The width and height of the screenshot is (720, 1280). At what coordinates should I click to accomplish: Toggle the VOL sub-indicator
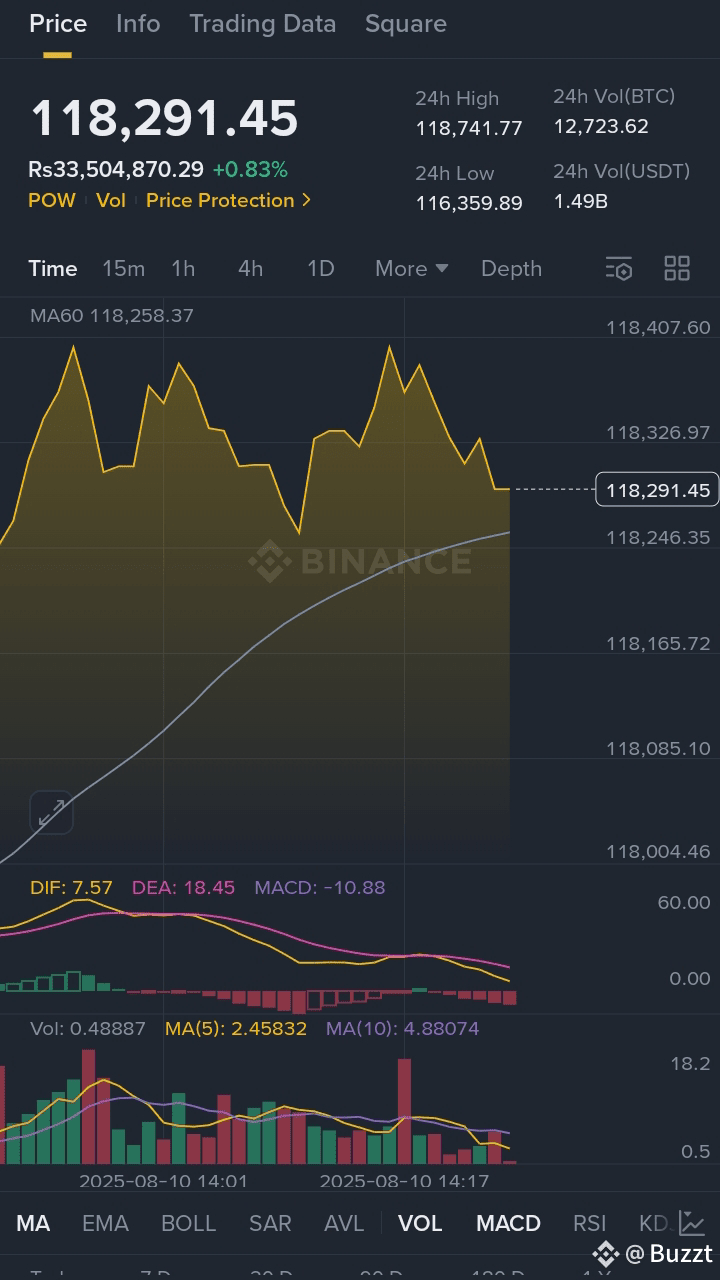[x=420, y=1223]
